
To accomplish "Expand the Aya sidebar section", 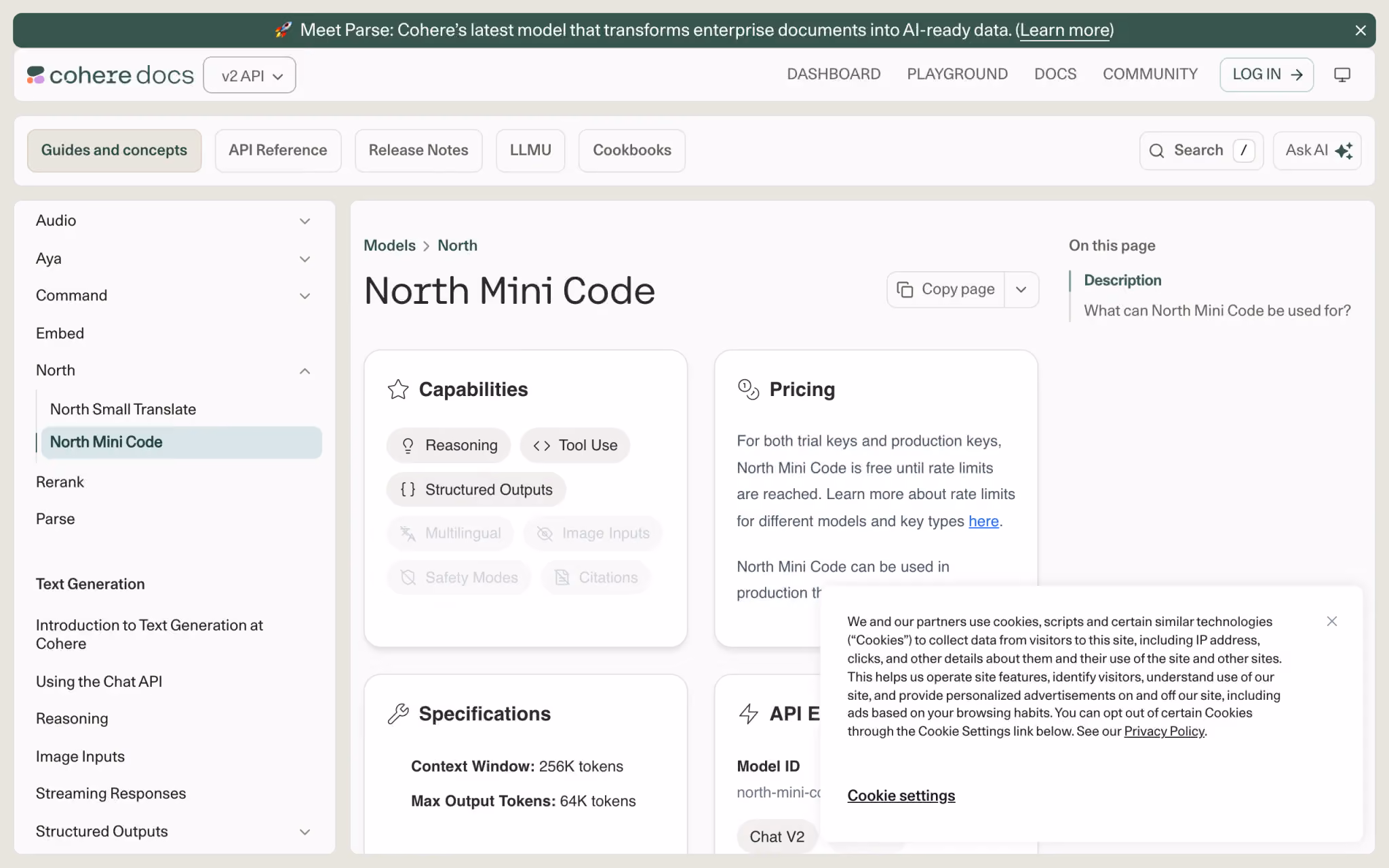I will pyautogui.click(x=305, y=259).
